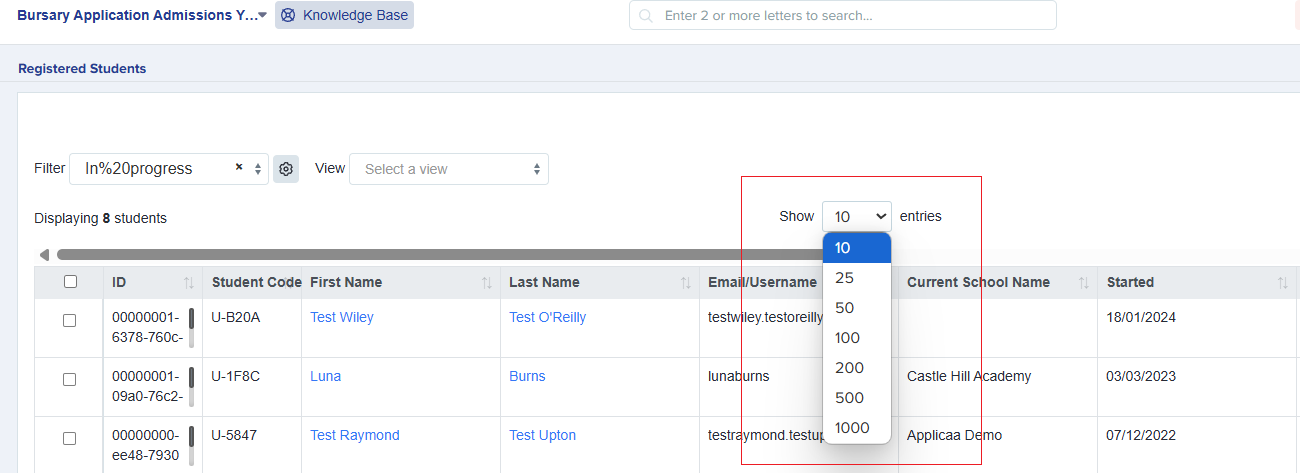Clear the In%20progress filter with the x
This screenshot has height=473, width=1300.
pyautogui.click(x=239, y=167)
